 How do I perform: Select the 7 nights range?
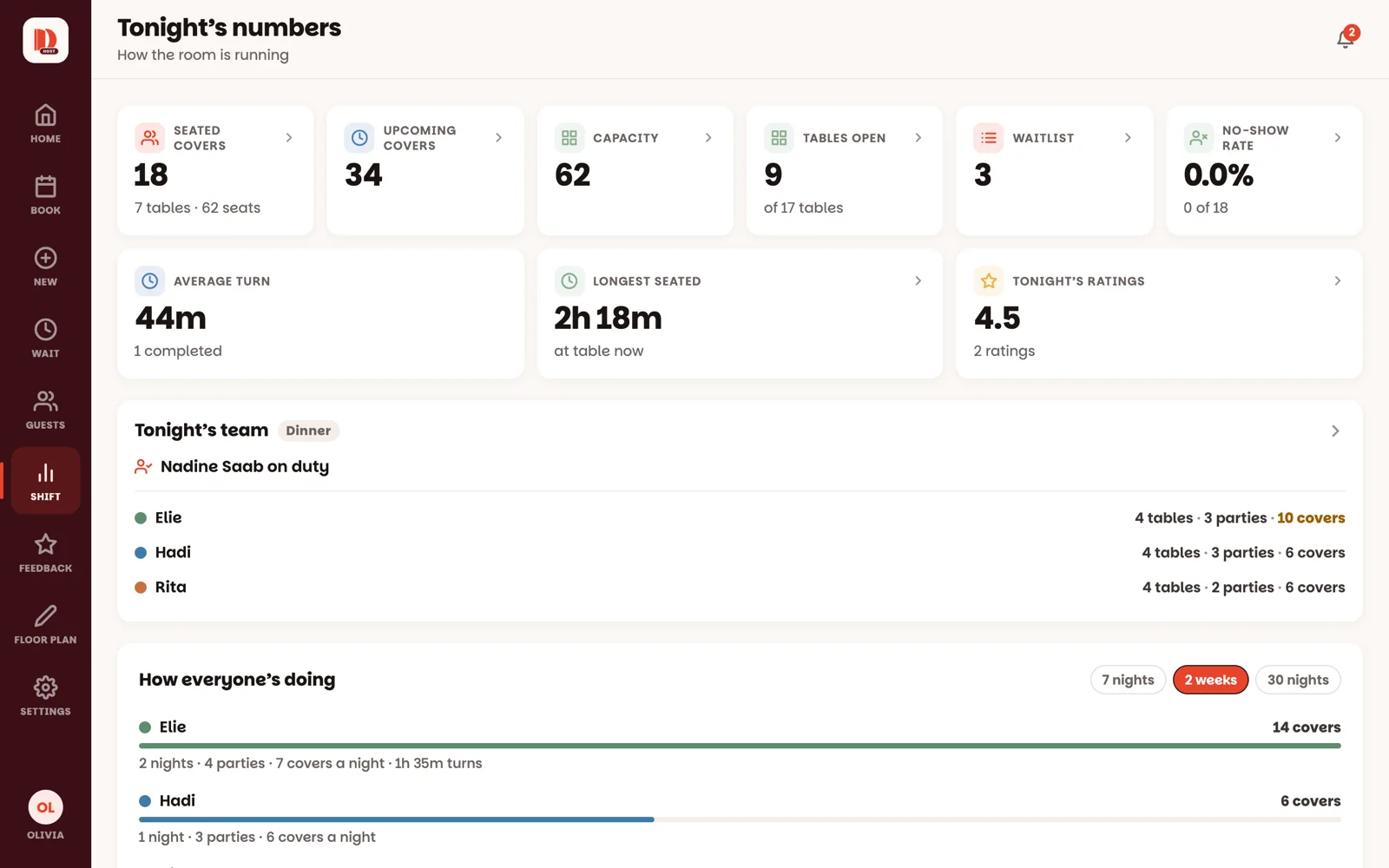1128,680
